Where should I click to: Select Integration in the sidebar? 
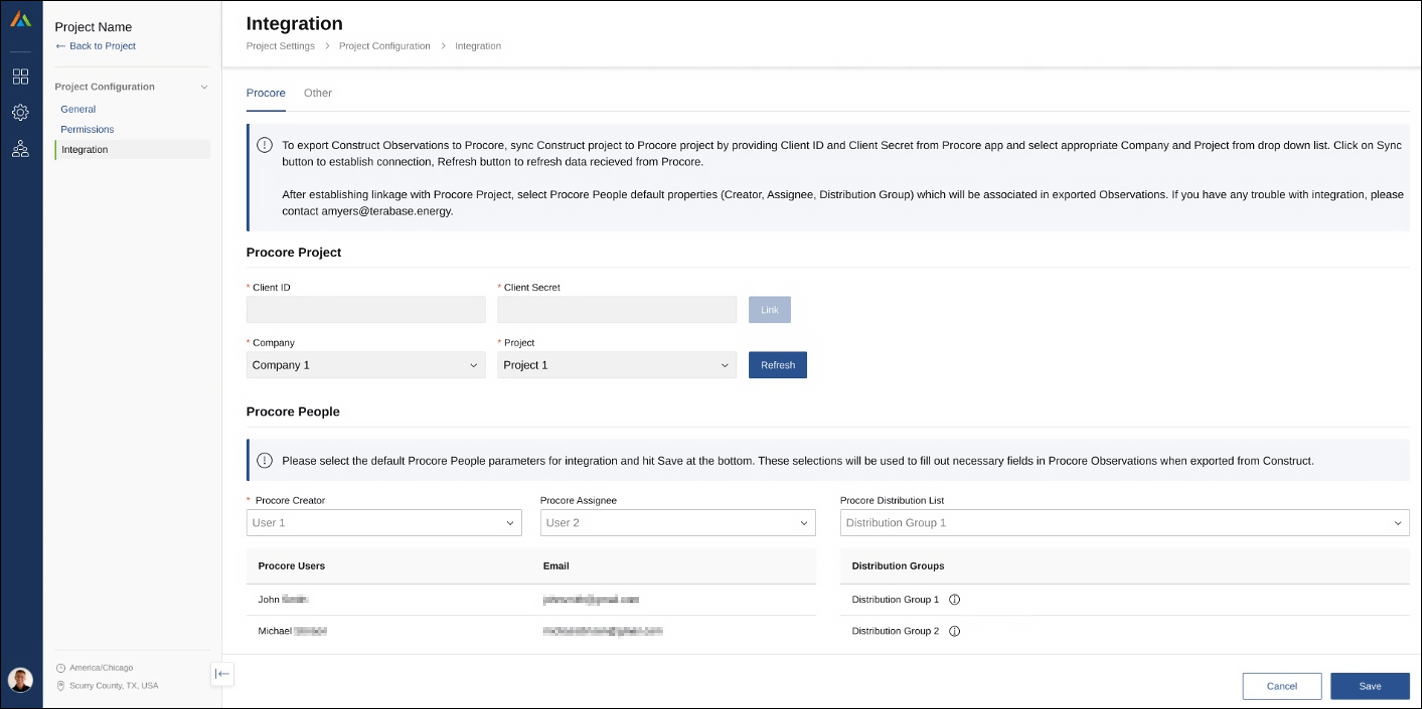(133, 150)
